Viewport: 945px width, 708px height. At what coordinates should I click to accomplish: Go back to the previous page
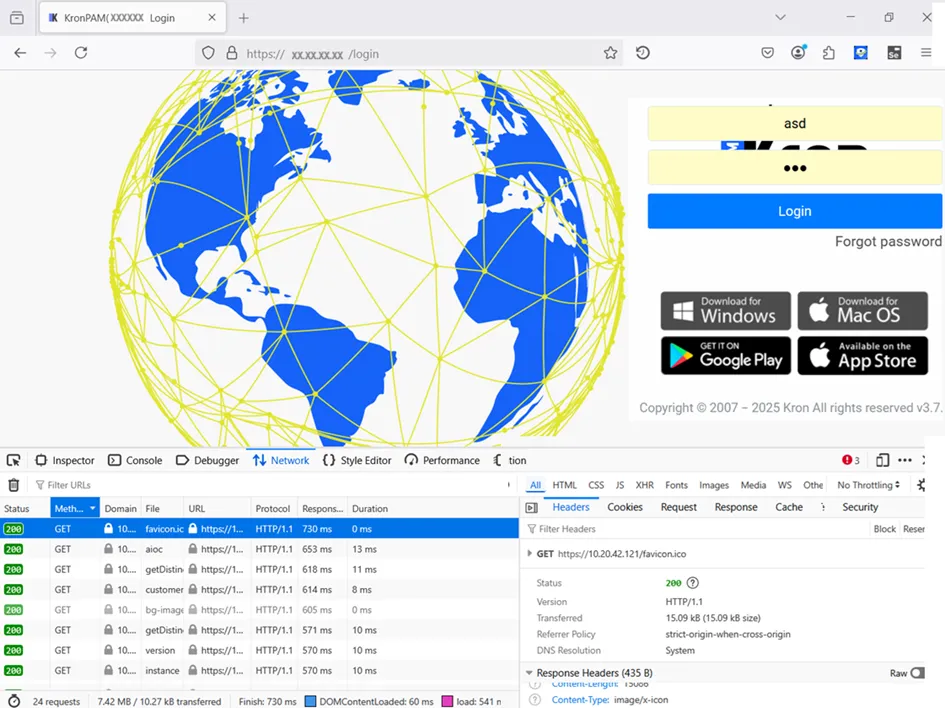(20, 53)
